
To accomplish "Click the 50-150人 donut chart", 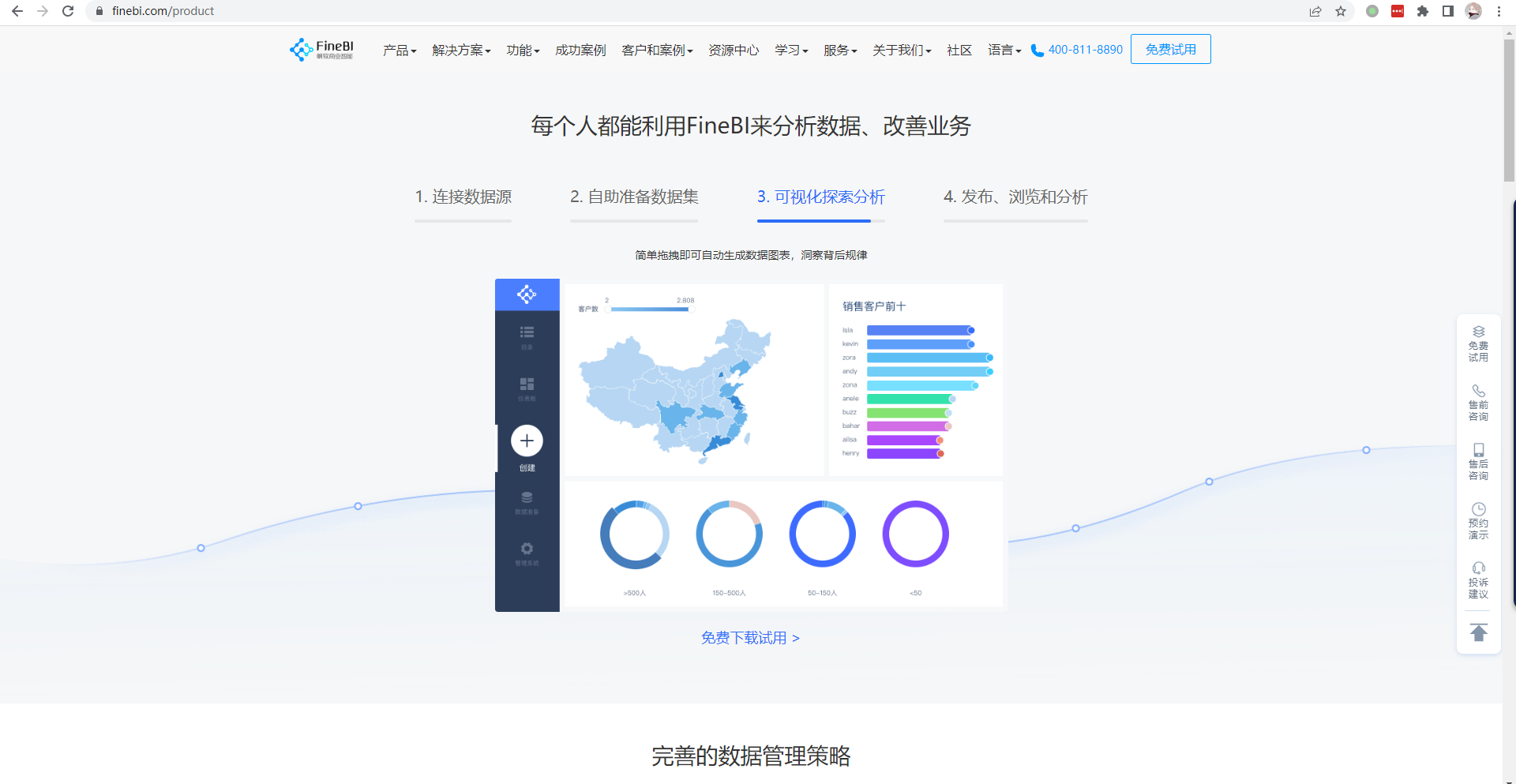I will click(x=822, y=534).
